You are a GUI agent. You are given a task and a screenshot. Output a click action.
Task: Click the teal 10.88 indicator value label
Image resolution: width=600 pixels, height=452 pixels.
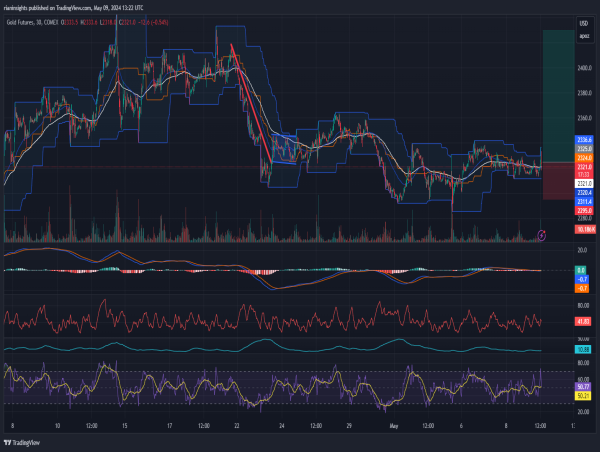pyautogui.click(x=583, y=349)
